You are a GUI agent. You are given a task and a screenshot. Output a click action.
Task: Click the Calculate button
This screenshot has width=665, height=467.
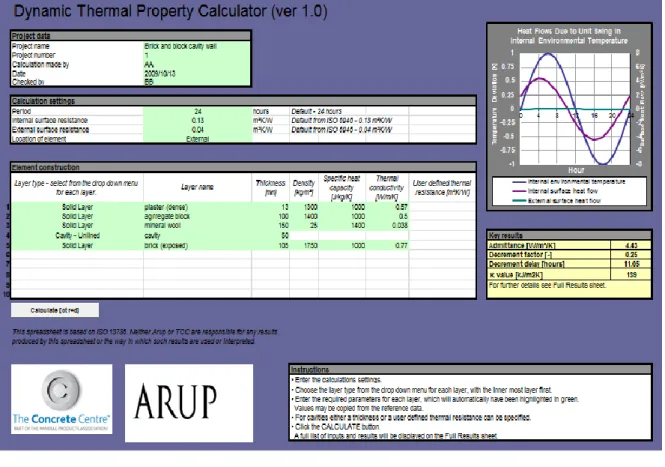[x=55, y=310]
